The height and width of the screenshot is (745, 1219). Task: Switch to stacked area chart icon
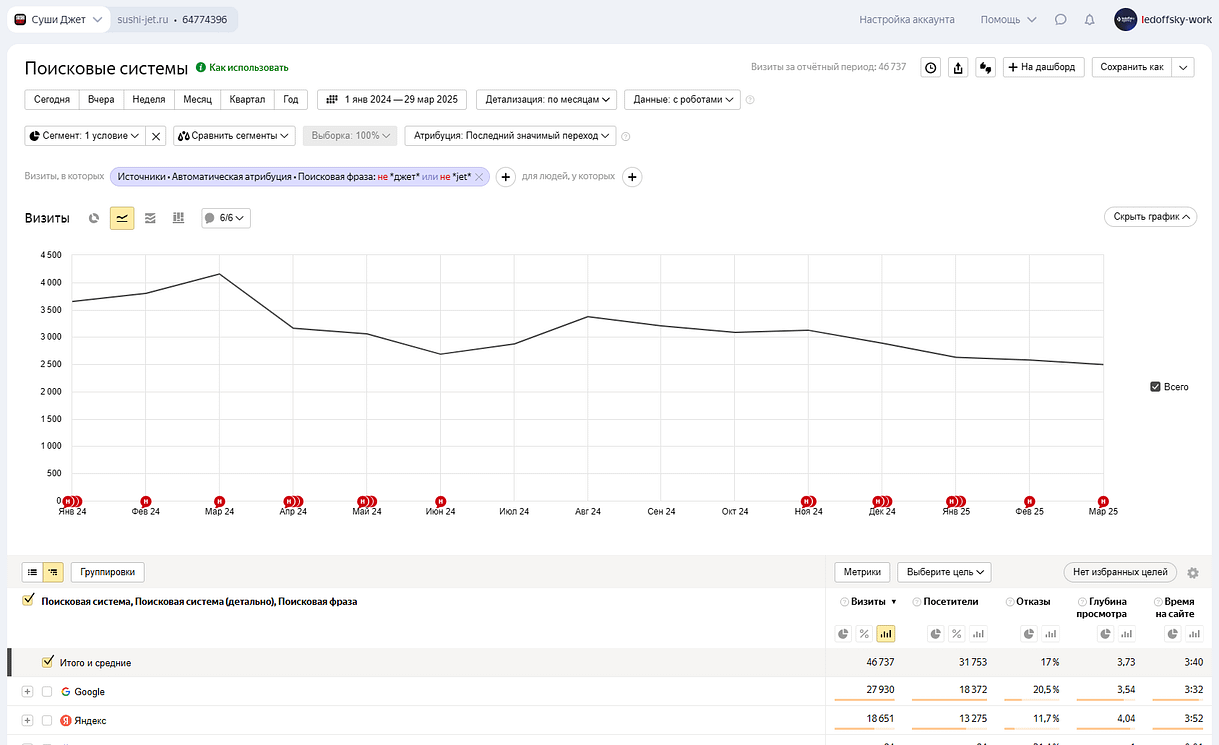point(150,218)
